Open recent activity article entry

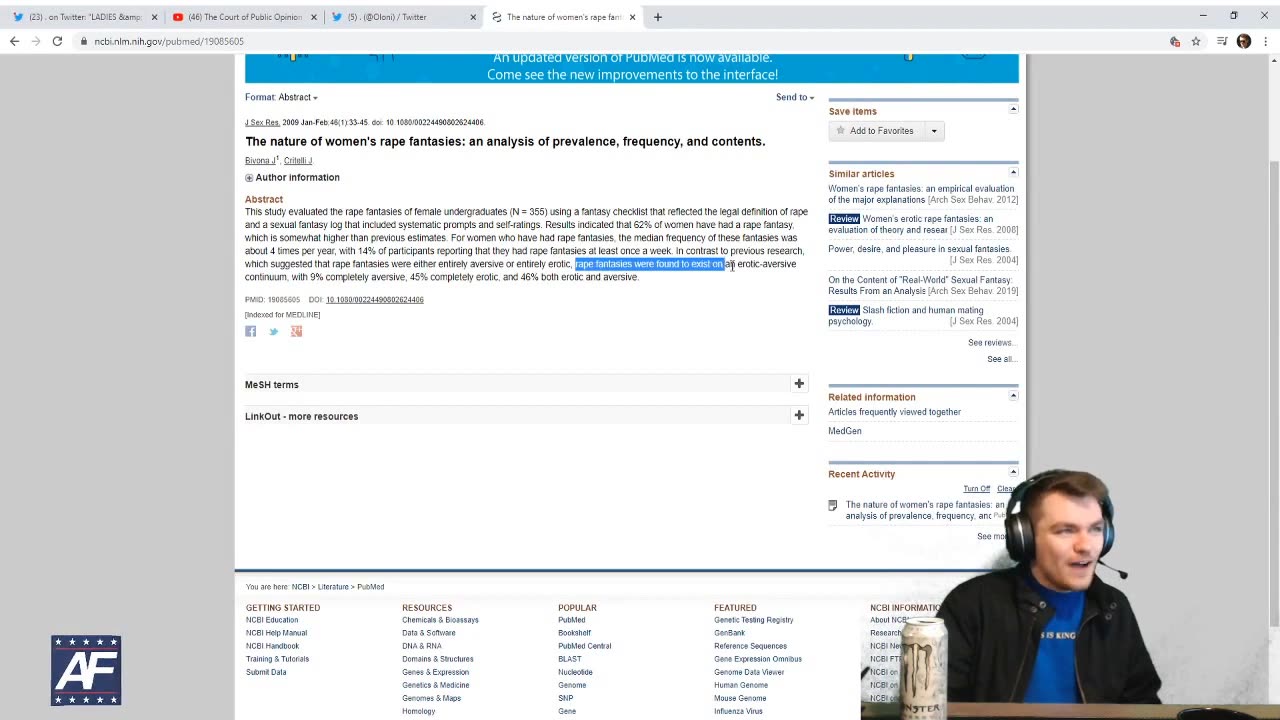tap(925, 510)
